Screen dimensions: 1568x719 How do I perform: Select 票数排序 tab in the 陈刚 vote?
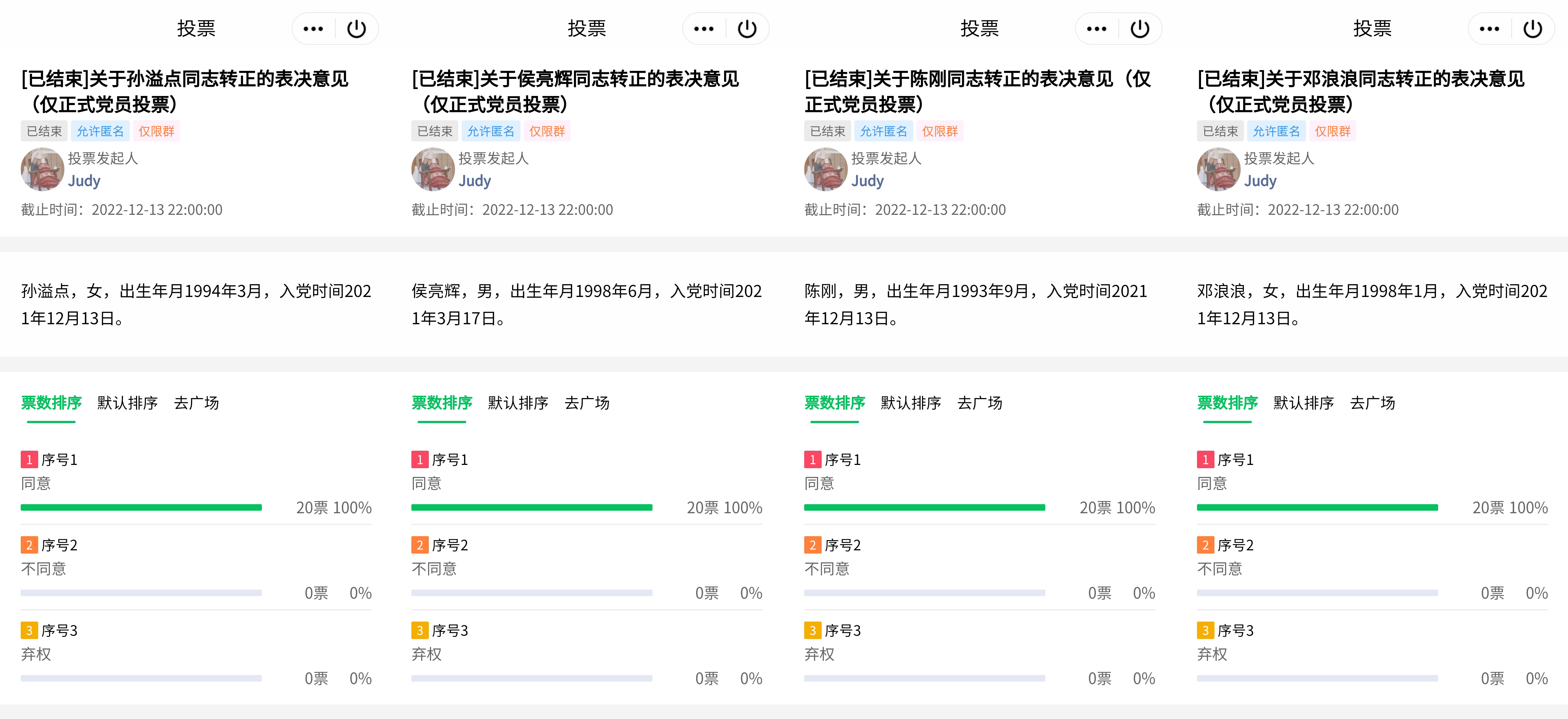[x=834, y=403]
